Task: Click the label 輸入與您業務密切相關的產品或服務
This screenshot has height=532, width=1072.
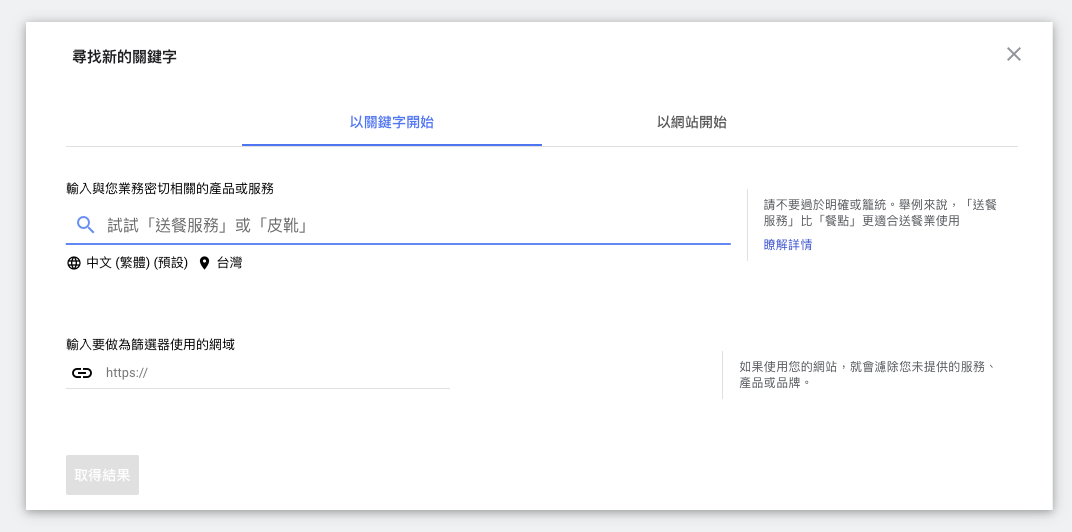Action: coord(170,189)
